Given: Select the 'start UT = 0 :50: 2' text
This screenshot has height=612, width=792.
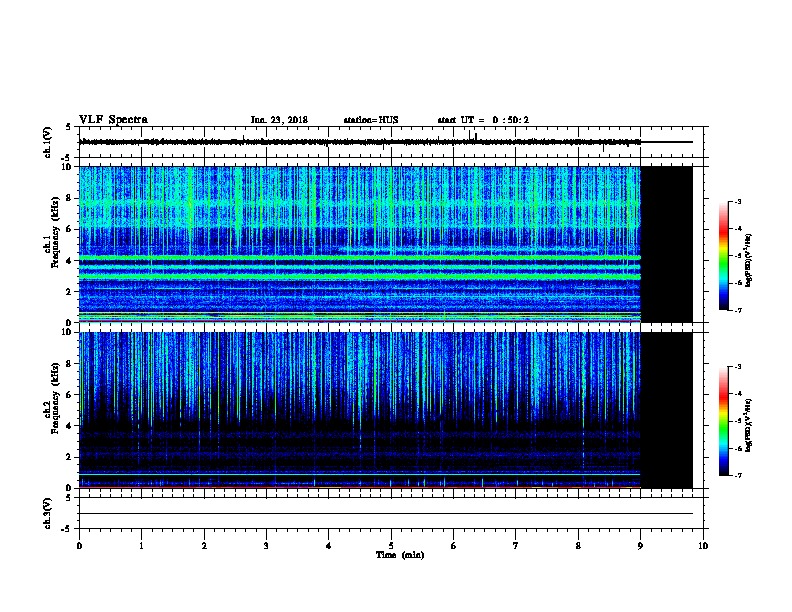Looking at the screenshot, I should pos(483,120).
